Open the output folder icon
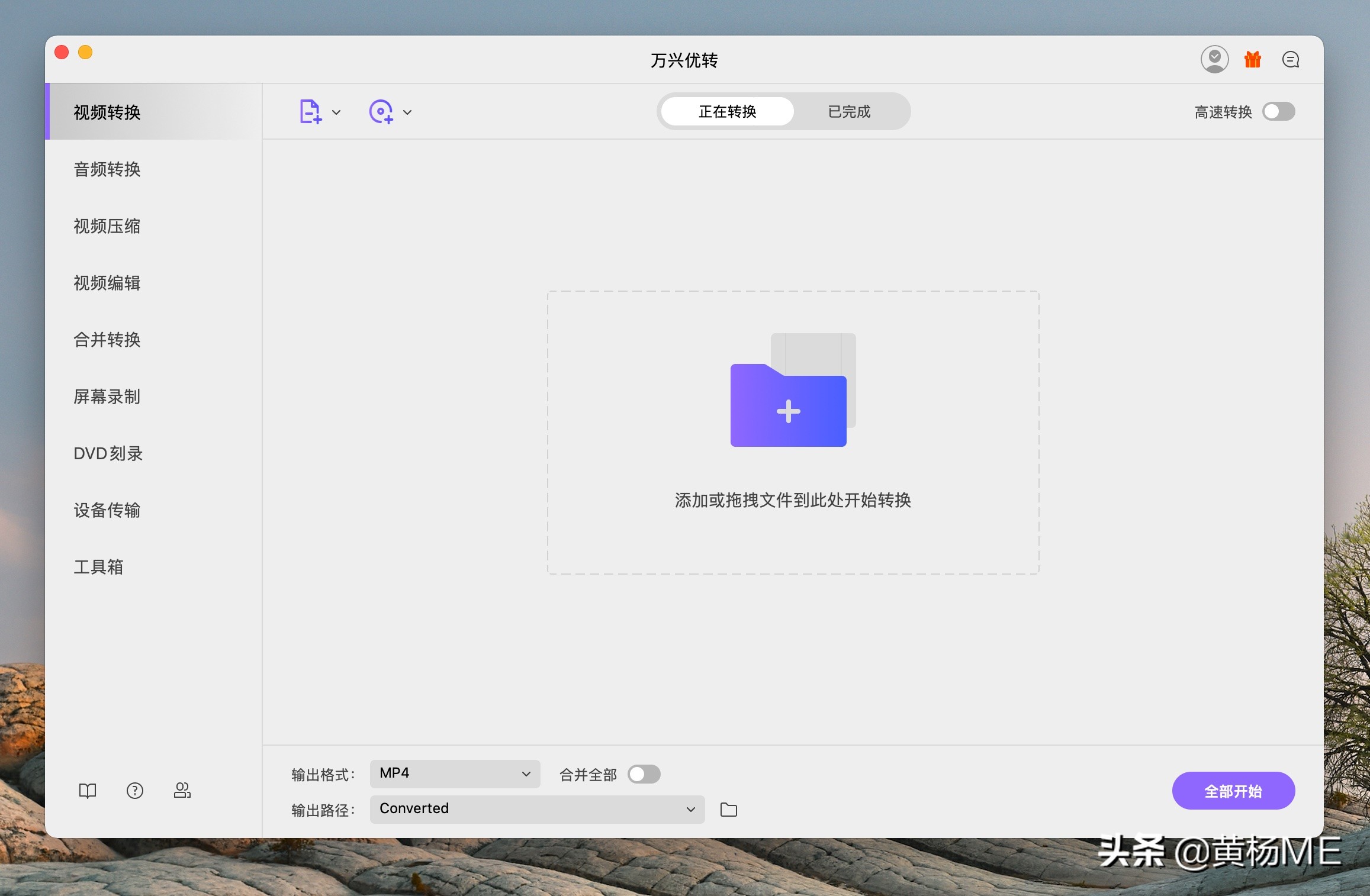Image resolution: width=1370 pixels, height=896 pixels. click(728, 810)
